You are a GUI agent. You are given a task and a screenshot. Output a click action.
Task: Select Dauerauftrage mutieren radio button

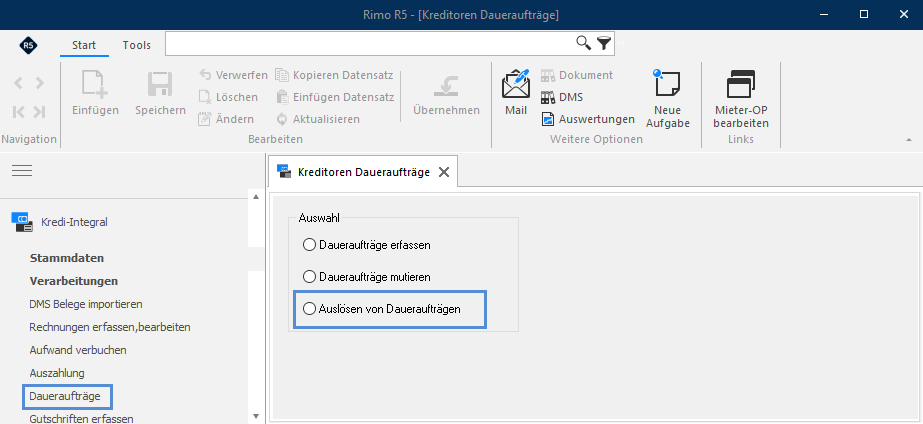pos(309,276)
